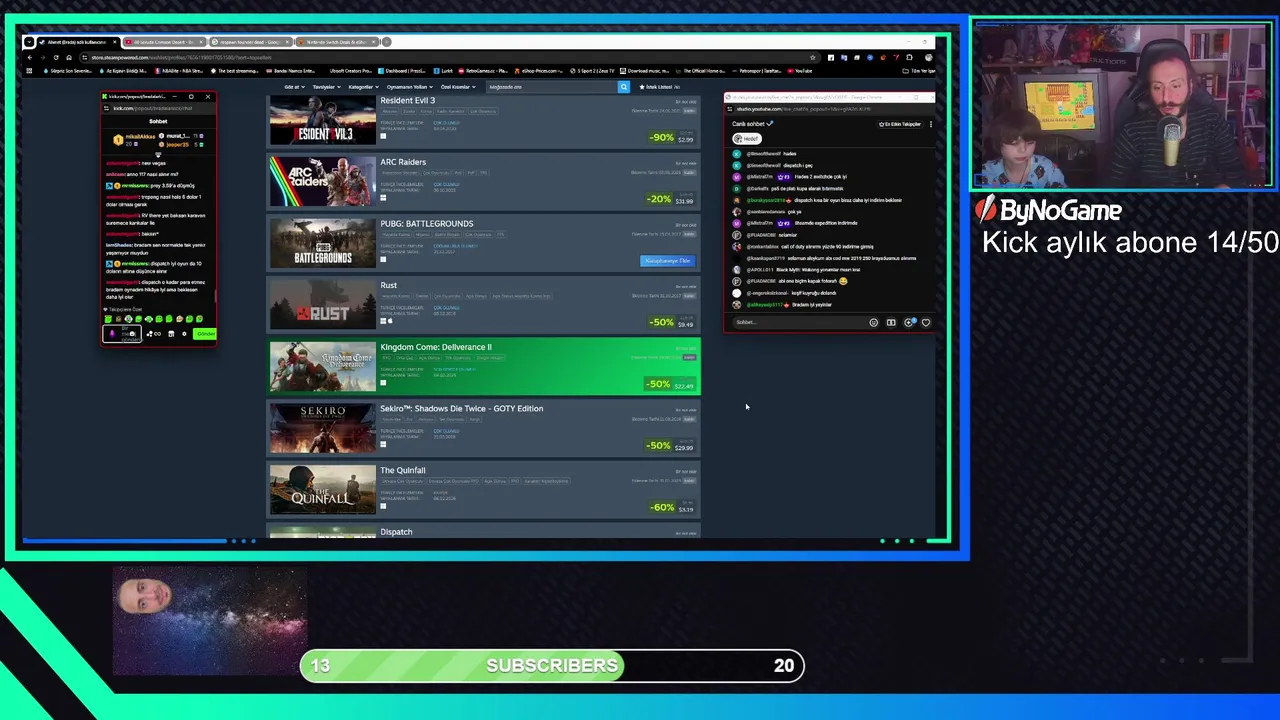1280x720 pixels.
Task: Expand the Oynamanın Yolları dropdown
Action: [x=412, y=87]
